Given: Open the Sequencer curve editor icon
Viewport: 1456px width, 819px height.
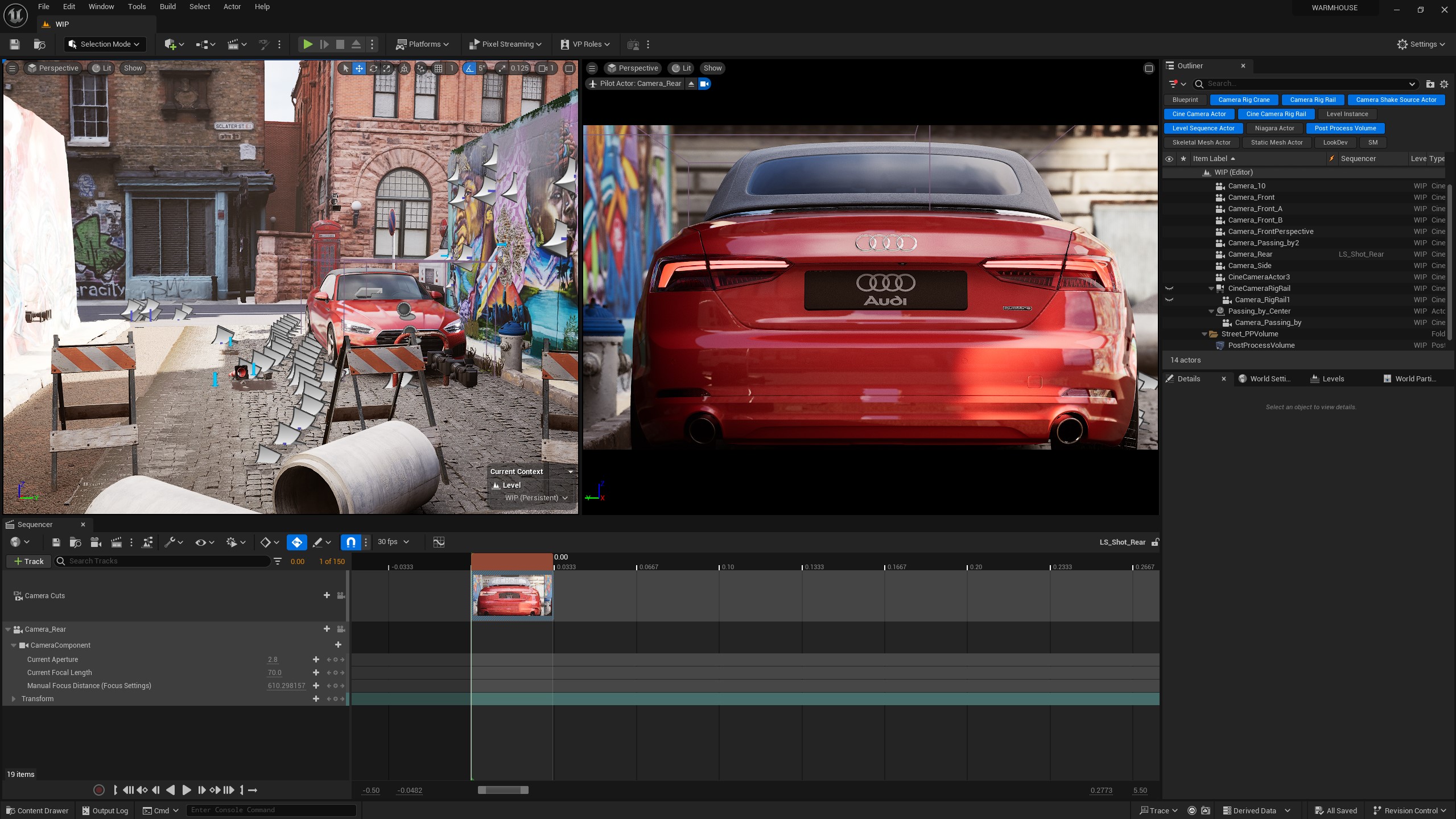Looking at the screenshot, I should coord(439,542).
